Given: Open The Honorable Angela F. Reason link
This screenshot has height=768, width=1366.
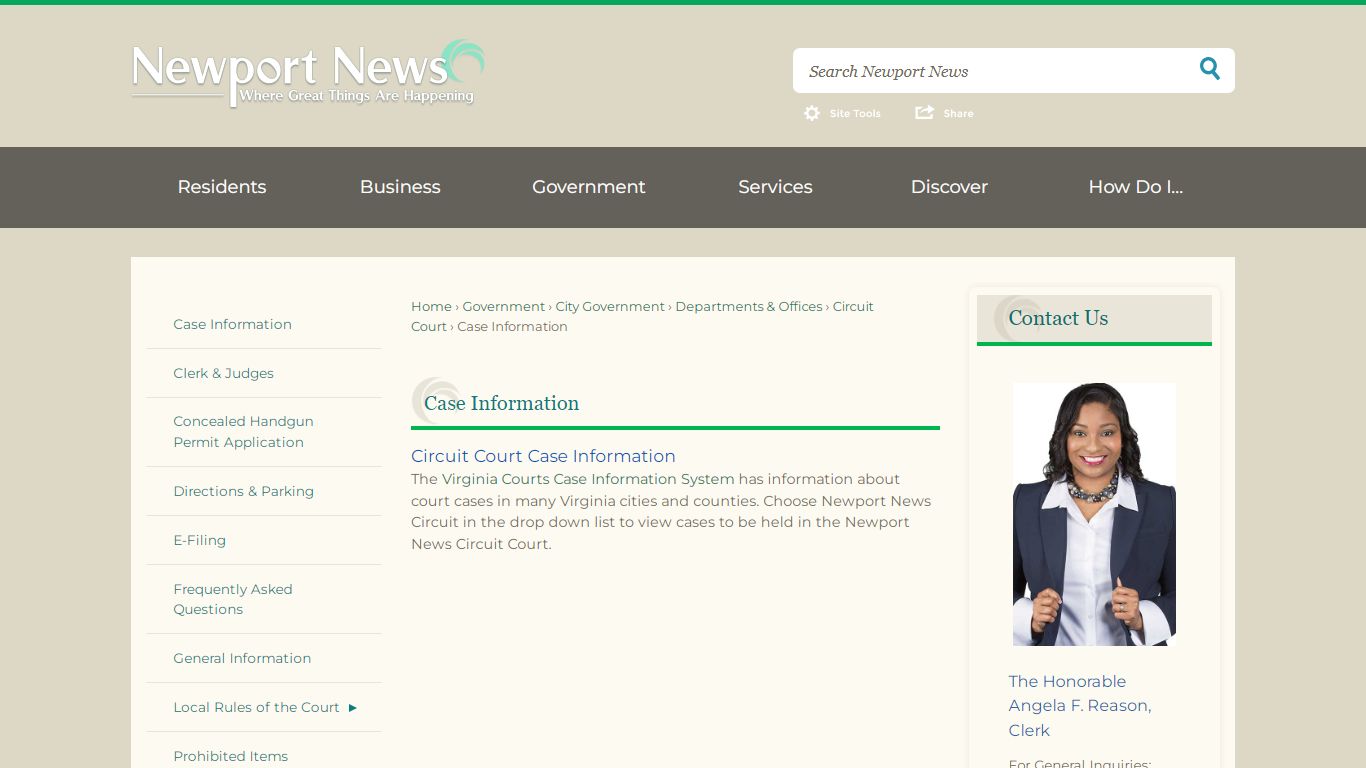Looking at the screenshot, I should [1080, 706].
